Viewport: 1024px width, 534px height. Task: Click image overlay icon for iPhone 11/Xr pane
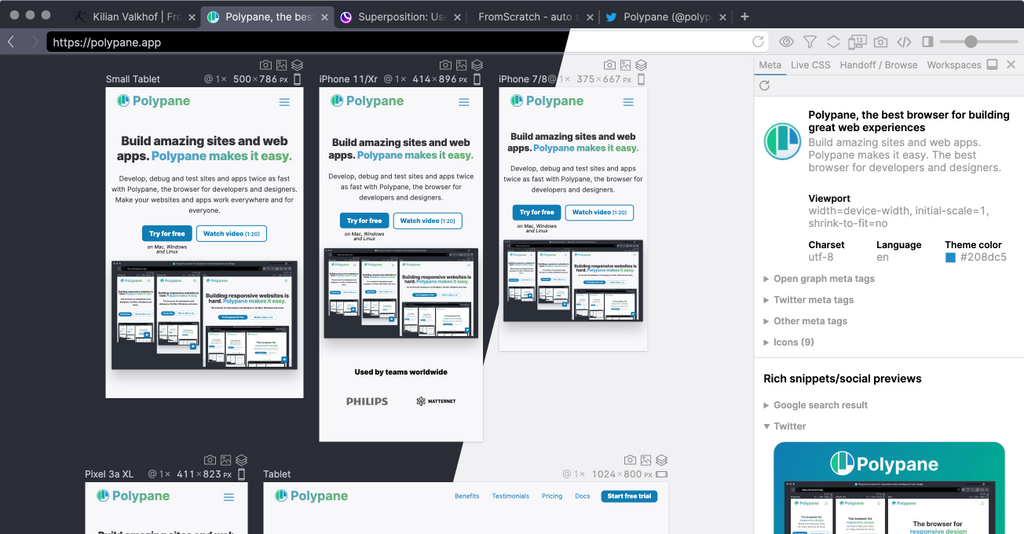(x=462, y=65)
